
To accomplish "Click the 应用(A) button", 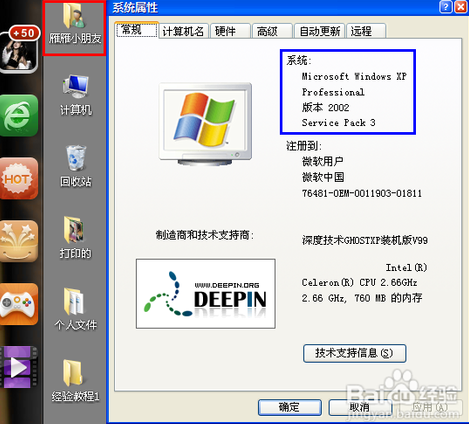I will tap(430, 407).
